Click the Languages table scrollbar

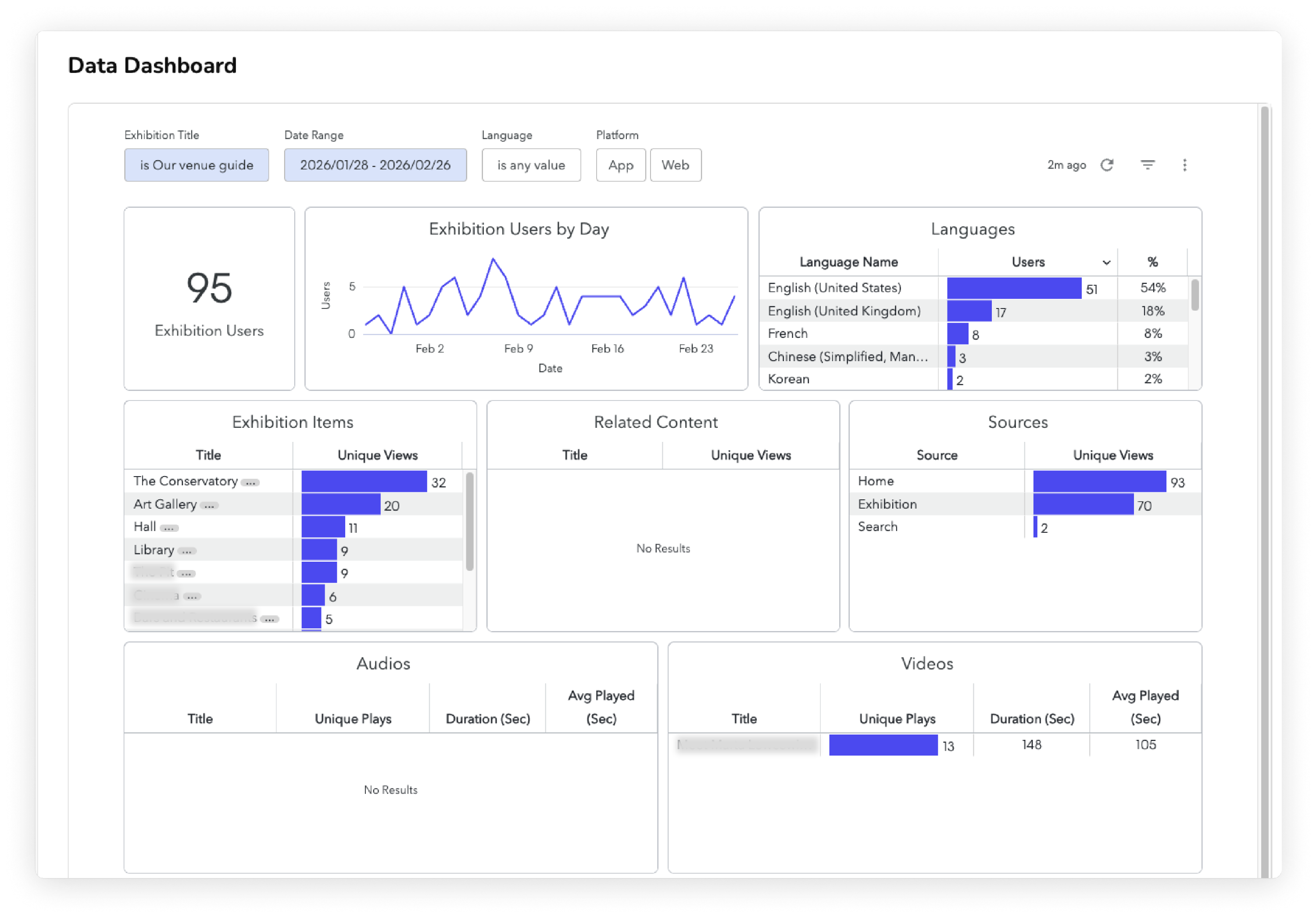(x=1194, y=295)
